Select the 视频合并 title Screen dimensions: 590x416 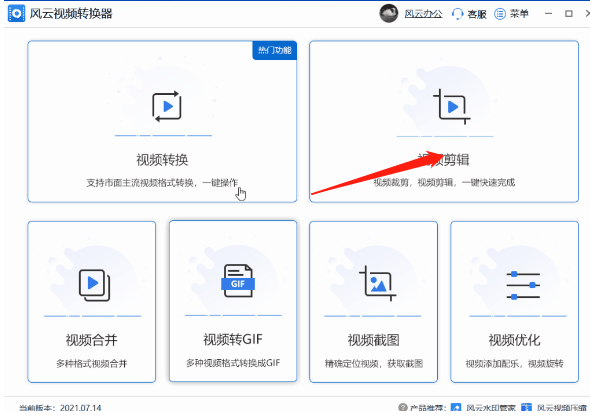[x=92, y=340]
